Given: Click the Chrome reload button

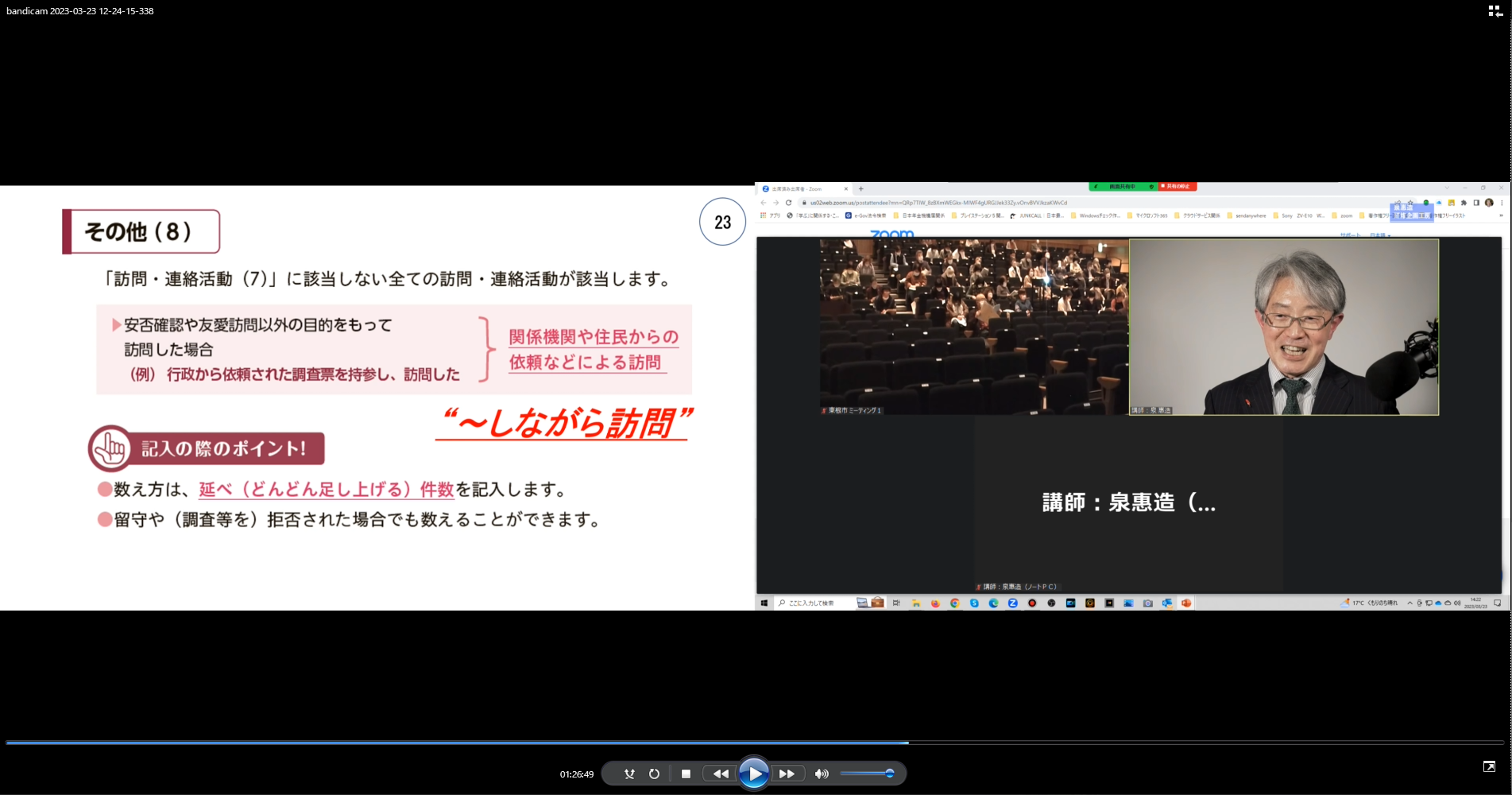Looking at the screenshot, I should point(788,203).
